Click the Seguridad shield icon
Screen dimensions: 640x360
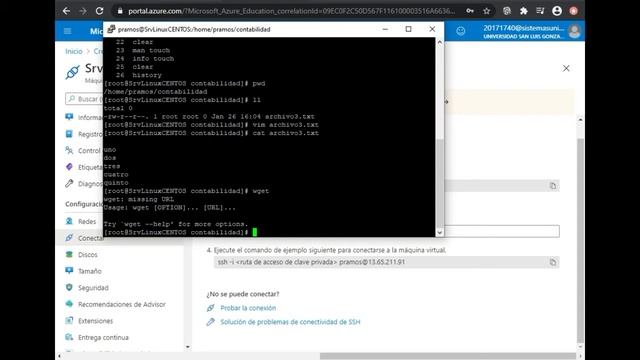(69, 287)
